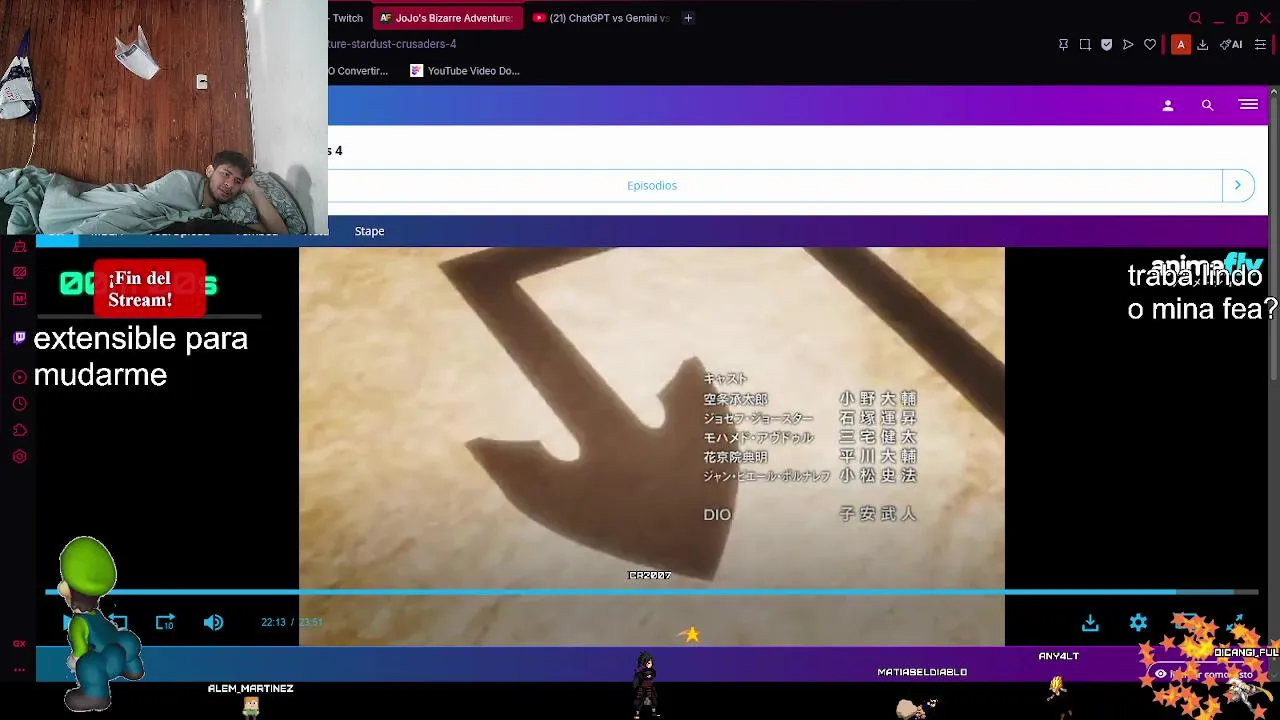Mute the video with speaker icon
1280x720 pixels.
click(213, 622)
